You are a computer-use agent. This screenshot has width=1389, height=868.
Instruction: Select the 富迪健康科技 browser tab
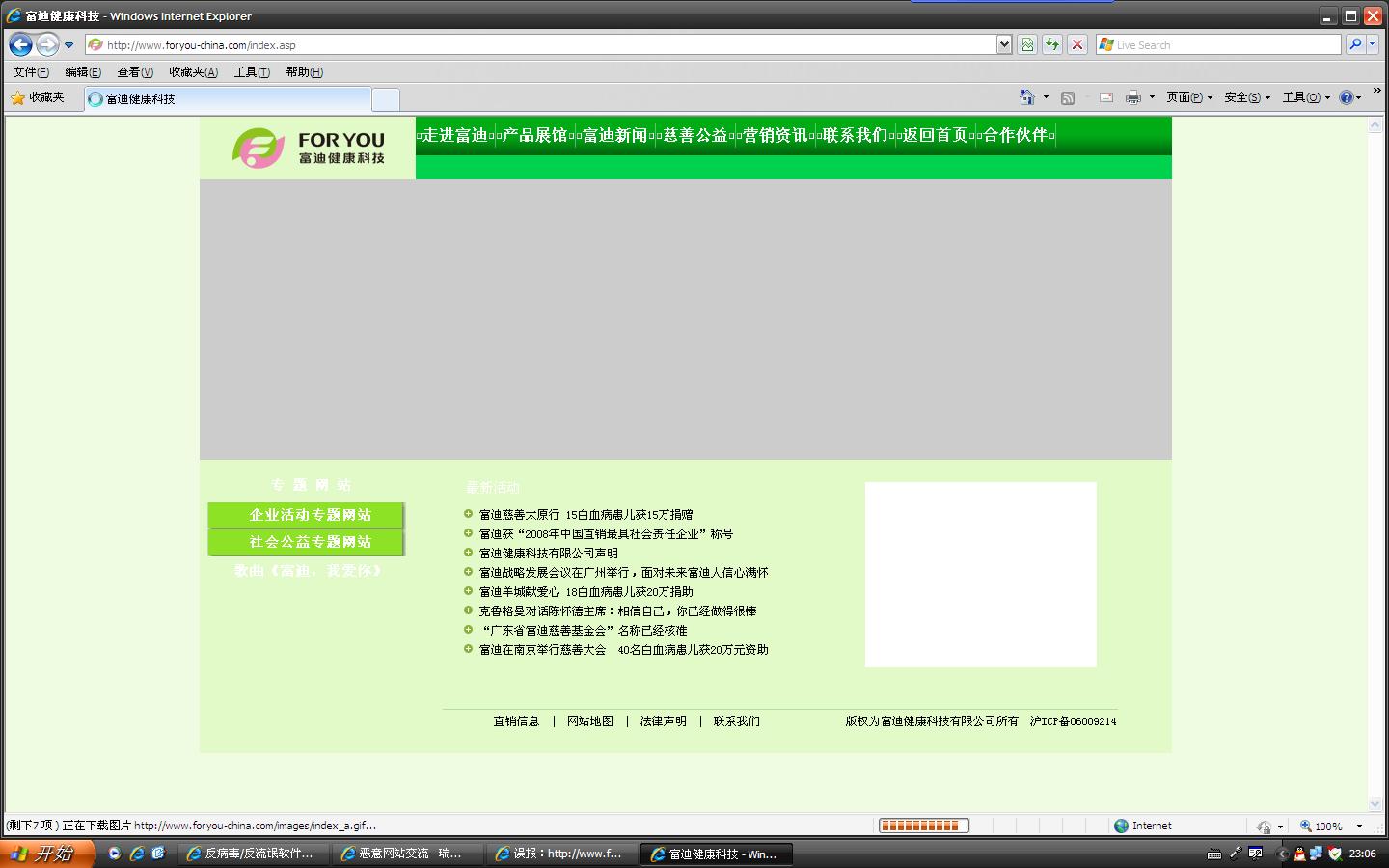click(228, 98)
